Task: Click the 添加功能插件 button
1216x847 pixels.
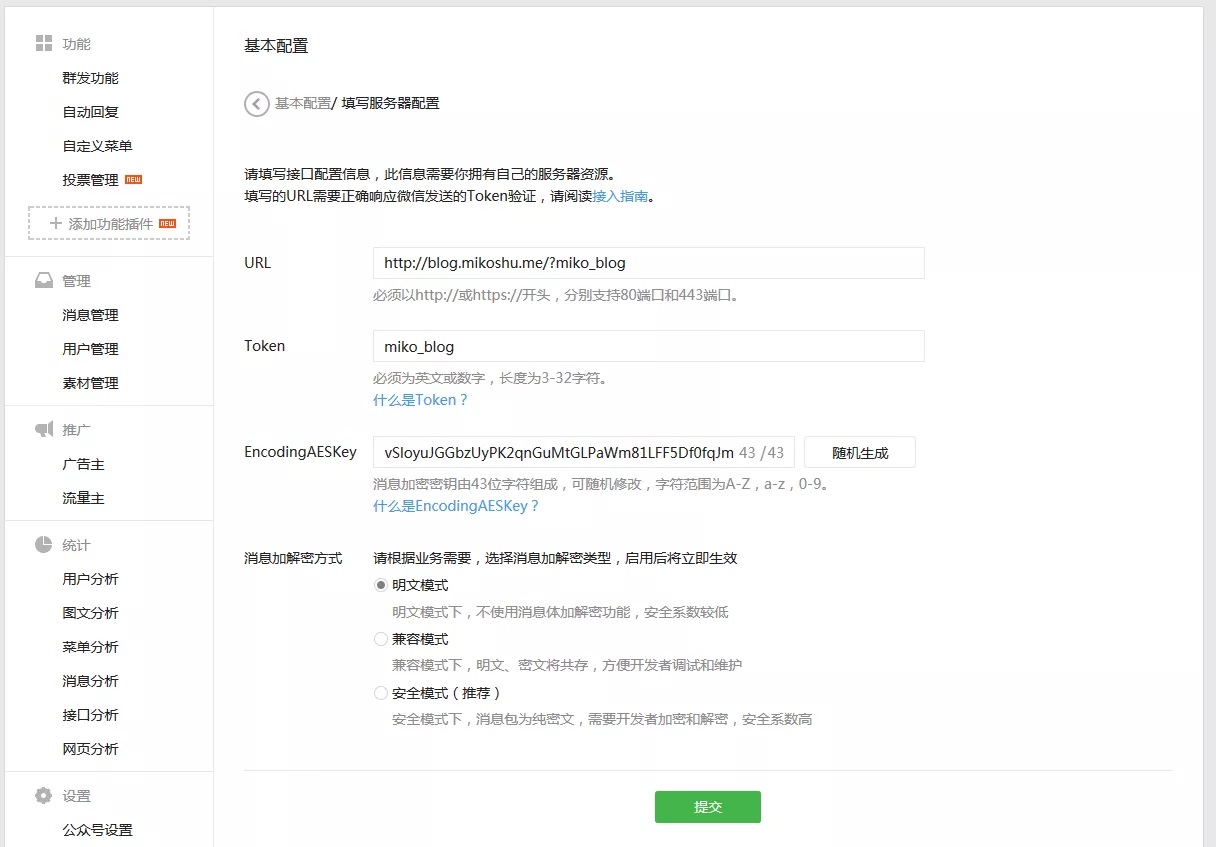Action: [x=109, y=223]
